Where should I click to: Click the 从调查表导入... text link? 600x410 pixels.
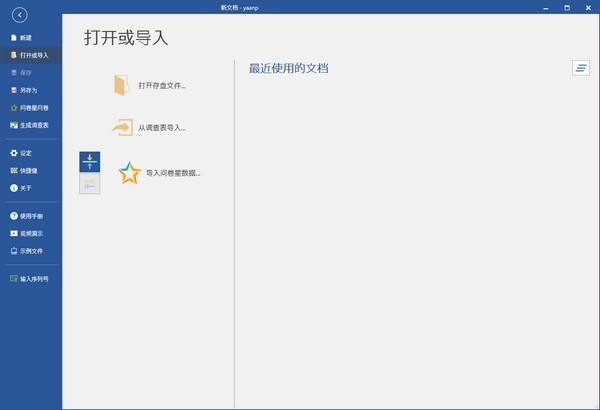coord(162,128)
